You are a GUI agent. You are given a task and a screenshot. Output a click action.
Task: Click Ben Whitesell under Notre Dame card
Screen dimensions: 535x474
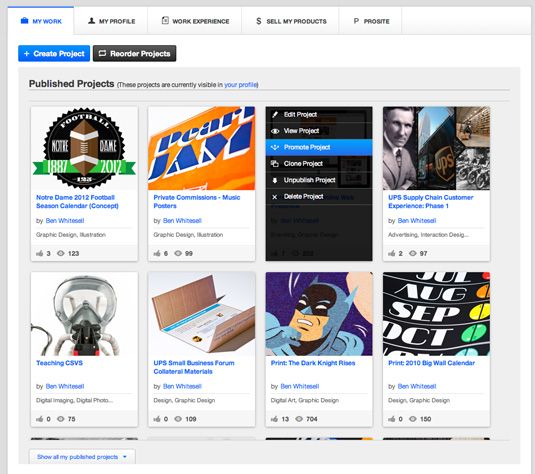tap(65, 220)
